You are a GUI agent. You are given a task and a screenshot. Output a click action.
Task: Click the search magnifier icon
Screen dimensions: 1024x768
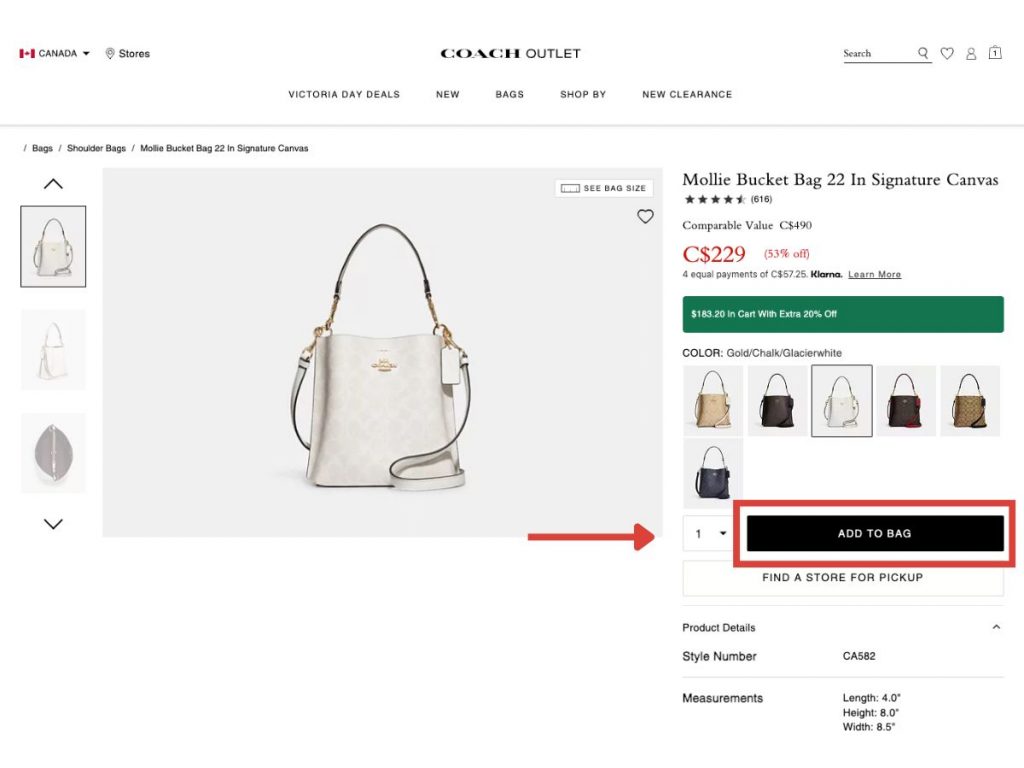coord(923,54)
